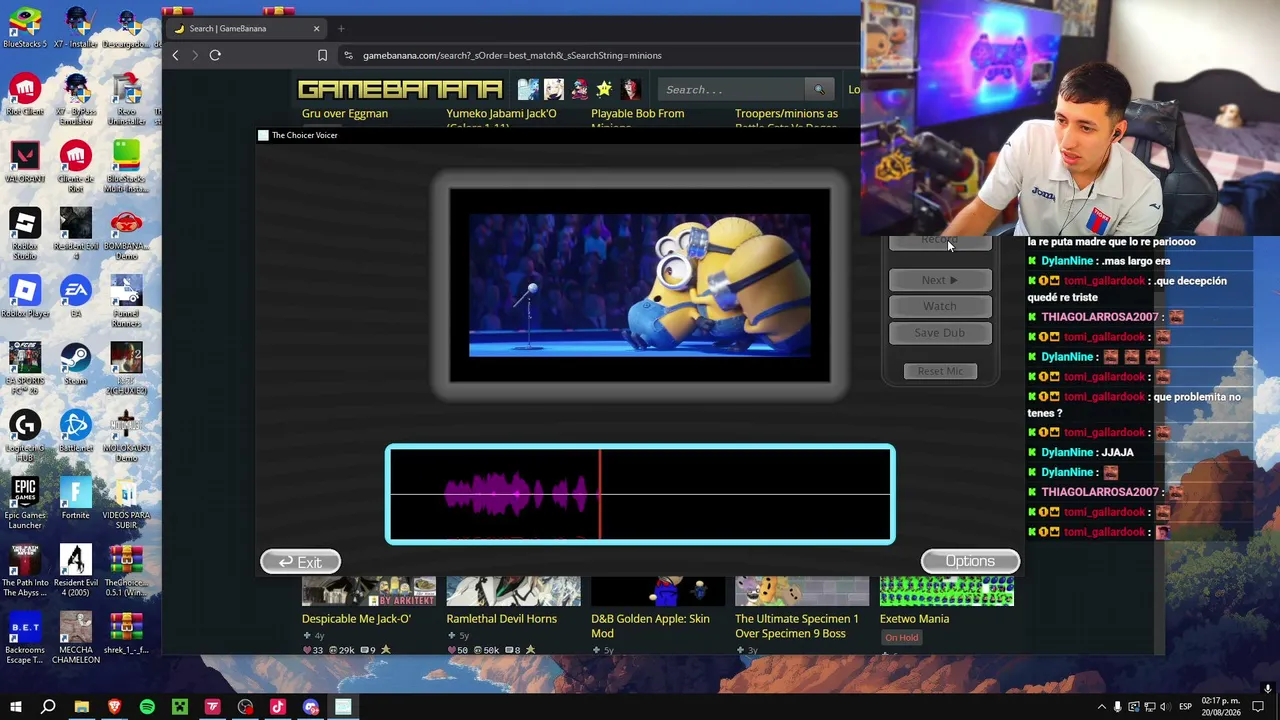Screen dimensions: 1280x720
Task: Close the GameBanana browser tab
Action: [x=316, y=28]
